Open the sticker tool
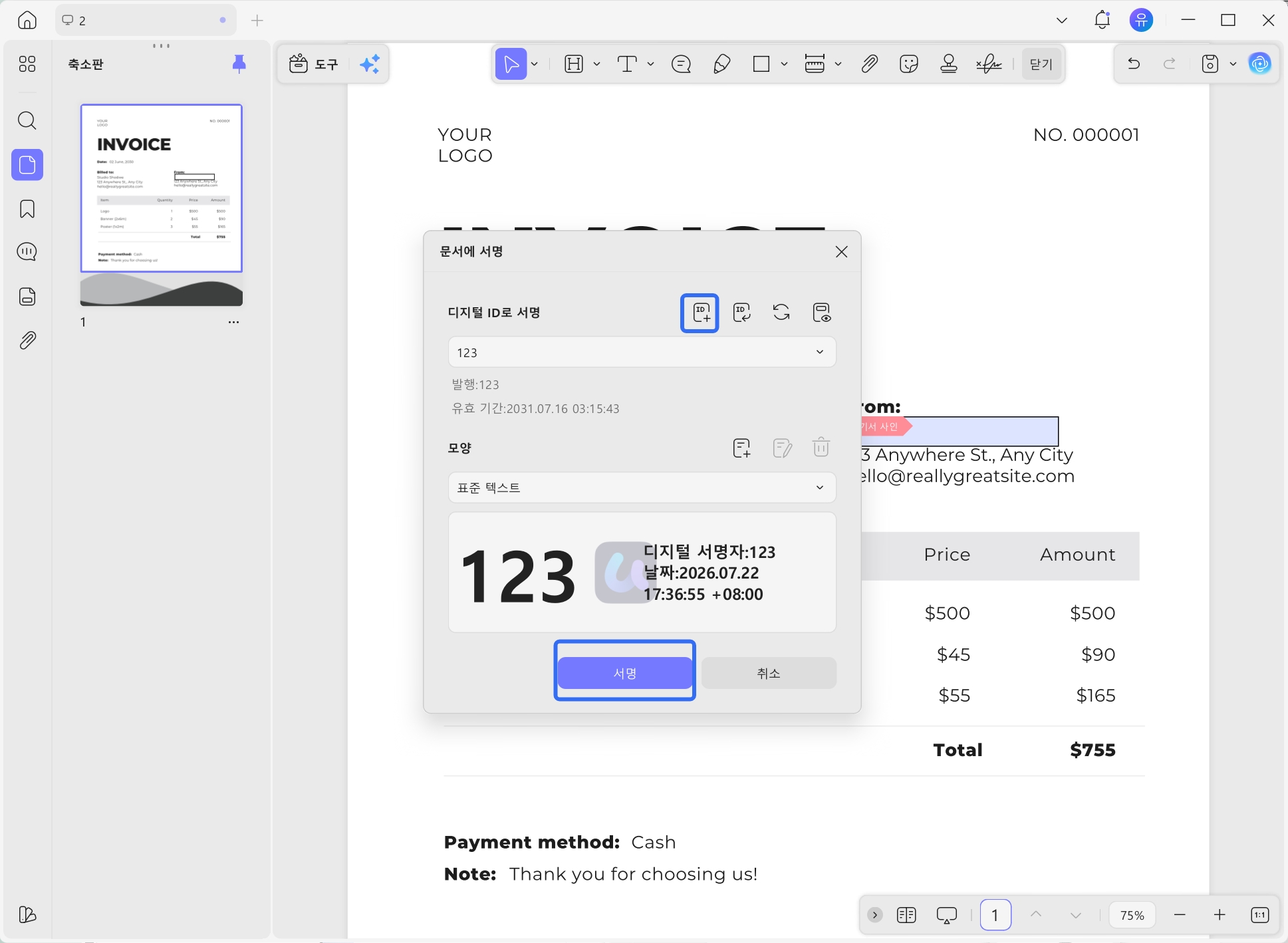The image size is (1288, 943). [909, 64]
